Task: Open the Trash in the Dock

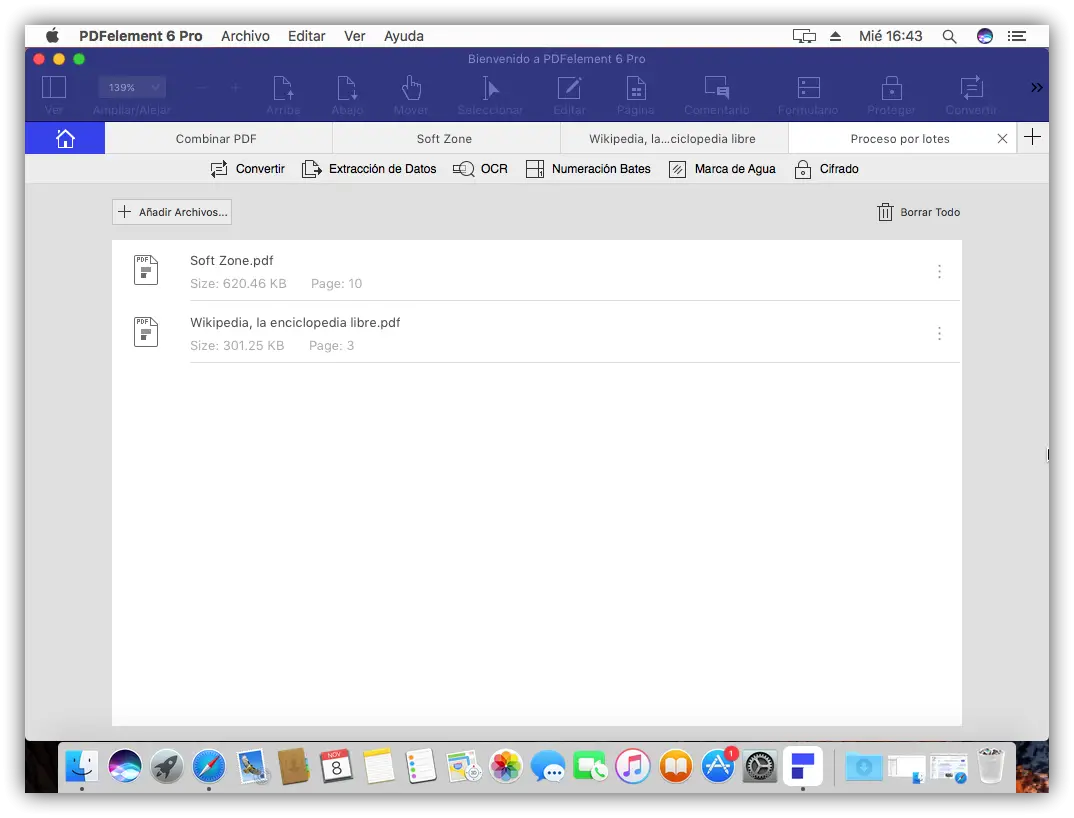Action: pos(990,765)
